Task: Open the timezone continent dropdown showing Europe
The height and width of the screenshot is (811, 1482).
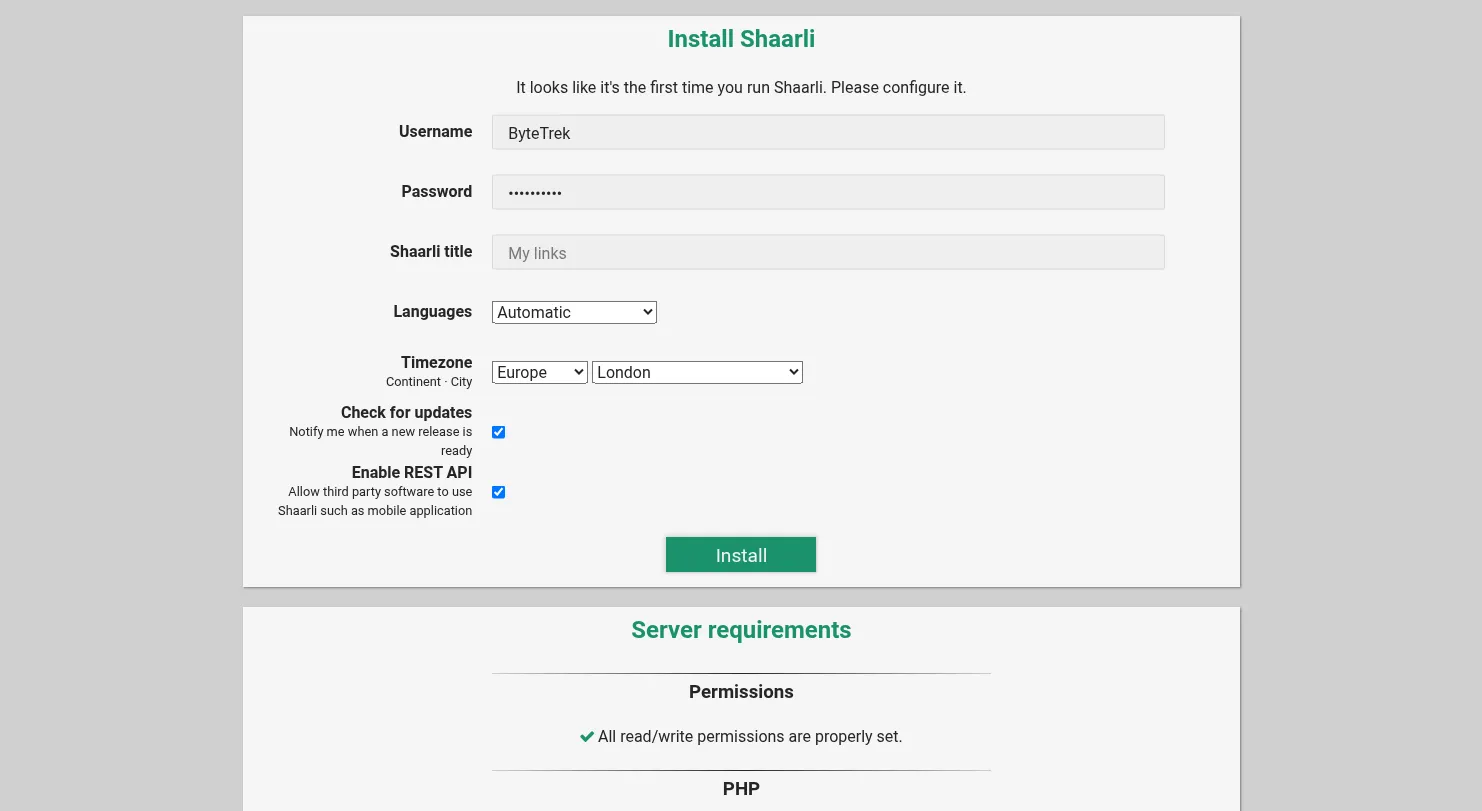Action: (539, 372)
